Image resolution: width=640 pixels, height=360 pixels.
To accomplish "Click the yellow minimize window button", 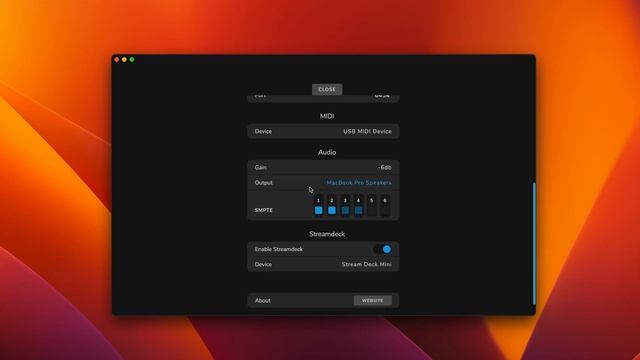I will (x=124, y=60).
